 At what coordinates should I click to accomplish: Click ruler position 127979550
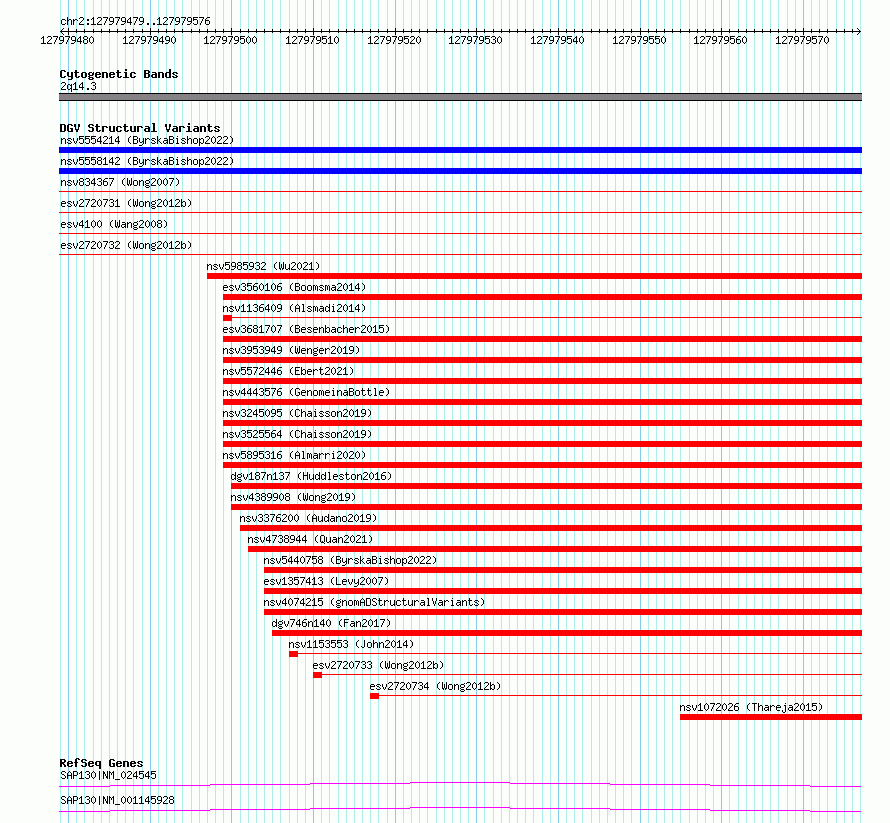click(x=639, y=40)
